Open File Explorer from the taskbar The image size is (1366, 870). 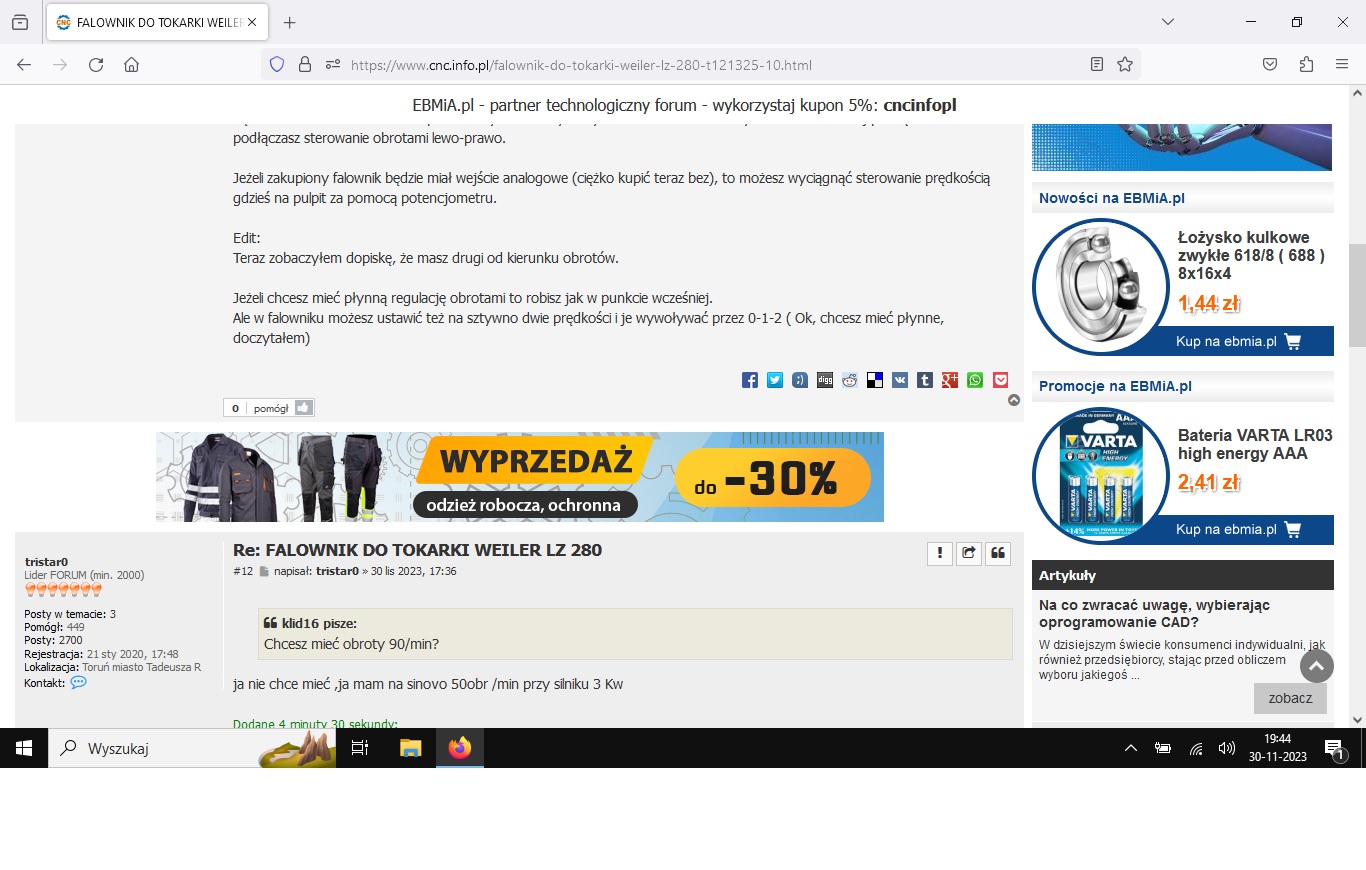[x=410, y=748]
